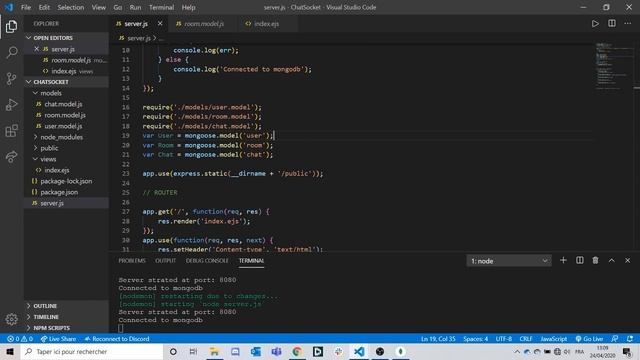Viewport: 640px width, 360px height.
Task: Open the View menu
Action: point(98,7)
